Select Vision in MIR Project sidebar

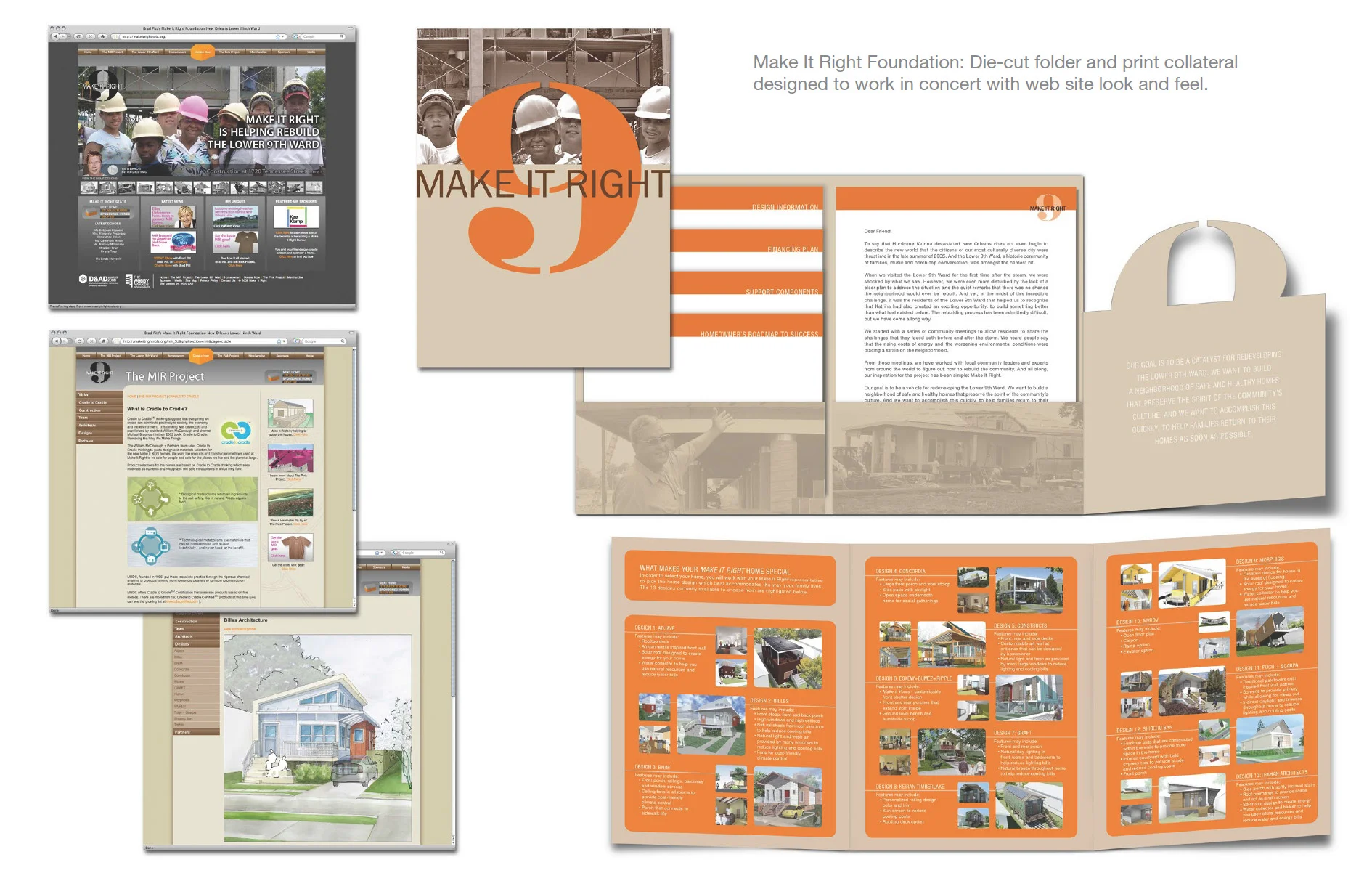99,394
